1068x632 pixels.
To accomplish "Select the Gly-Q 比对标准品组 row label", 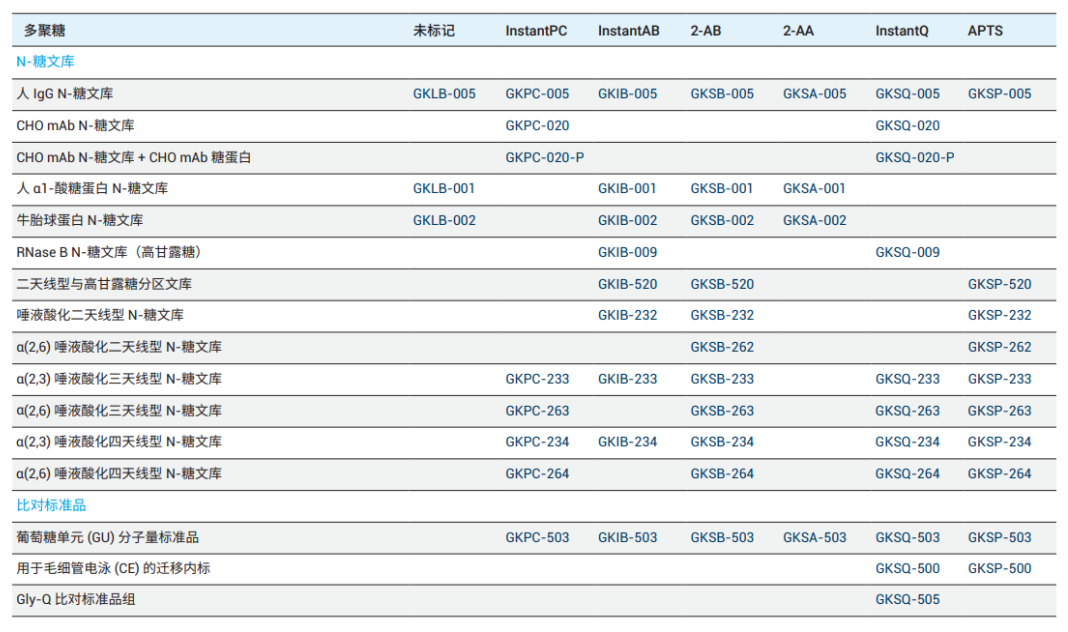I will (76, 600).
